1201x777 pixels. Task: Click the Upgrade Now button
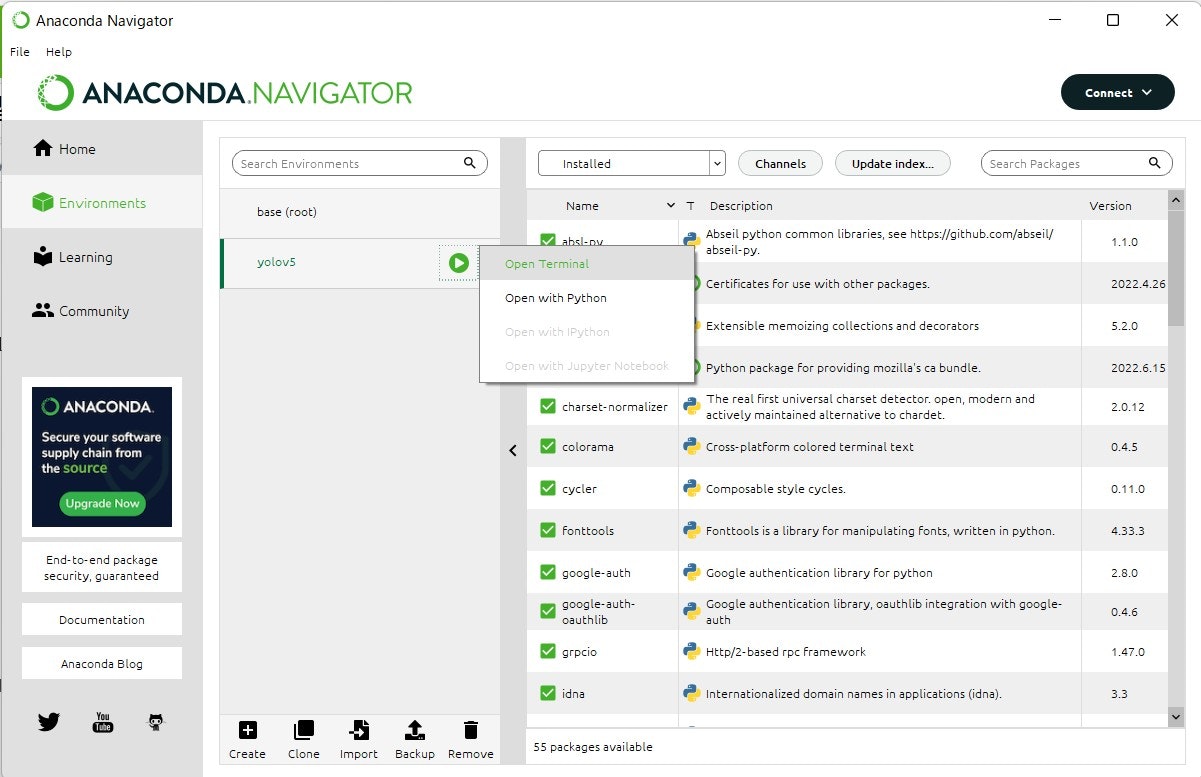click(102, 503)
